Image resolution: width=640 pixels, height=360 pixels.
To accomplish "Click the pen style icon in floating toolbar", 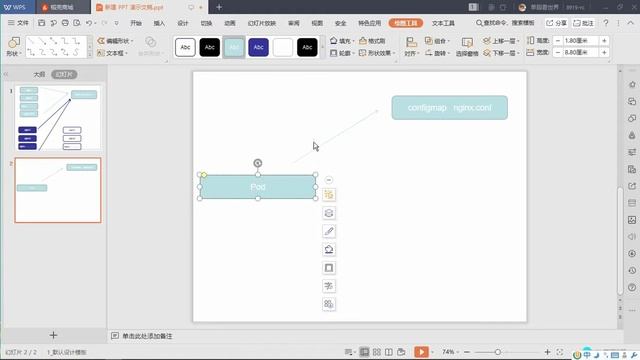I will pyautogui.click(x=329, y=231).
